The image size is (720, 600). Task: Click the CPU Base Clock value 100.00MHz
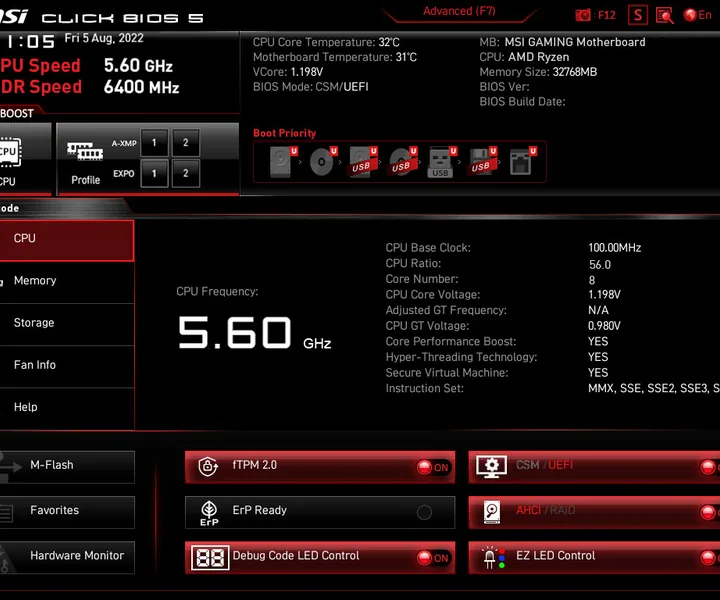[x=614, y=248]
